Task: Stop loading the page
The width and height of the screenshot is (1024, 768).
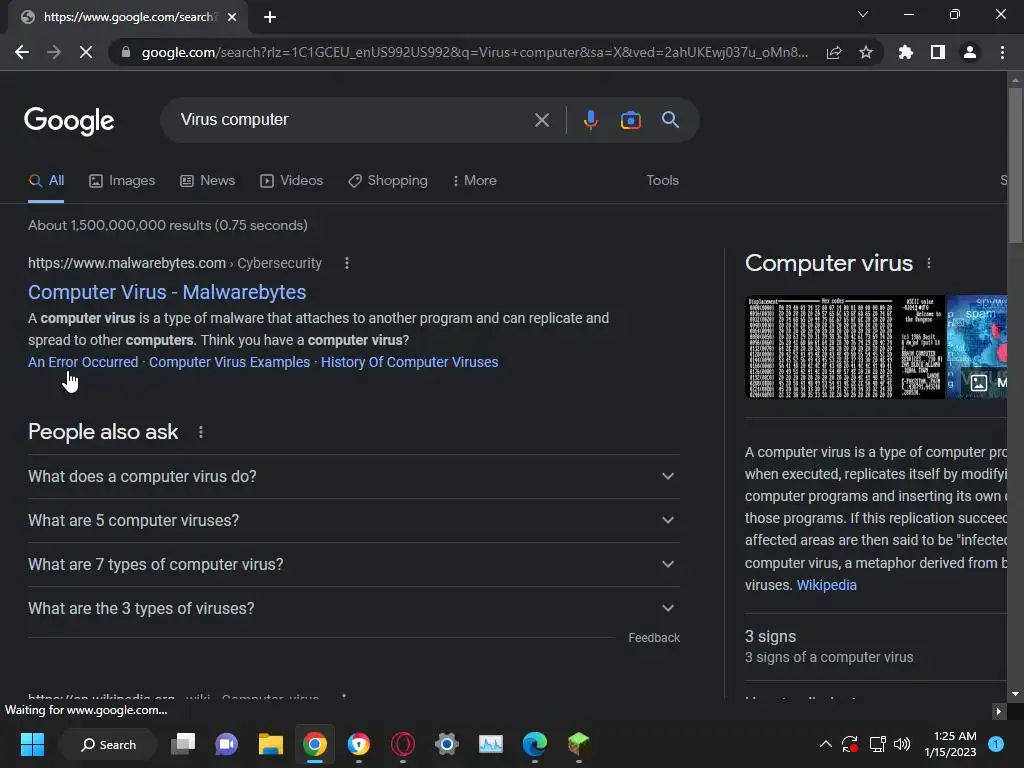Action: coord(86,52)
